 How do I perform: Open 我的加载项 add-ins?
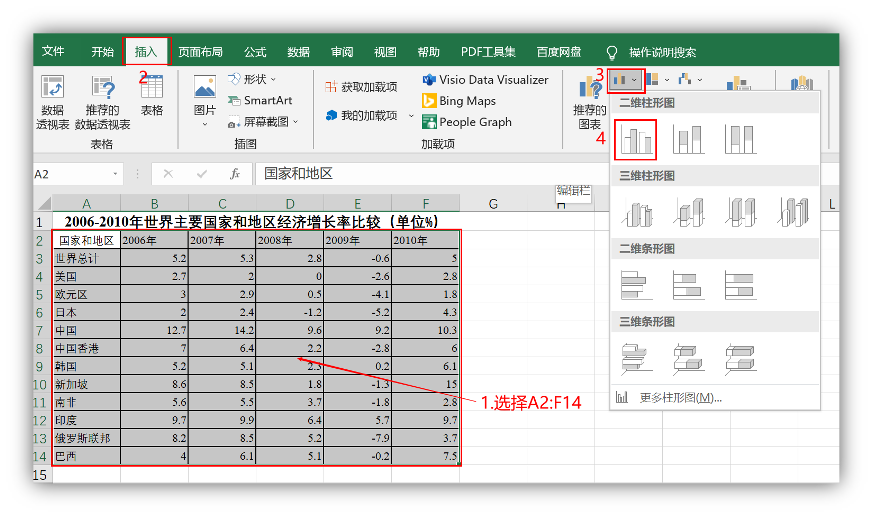(x=361, y=115)
